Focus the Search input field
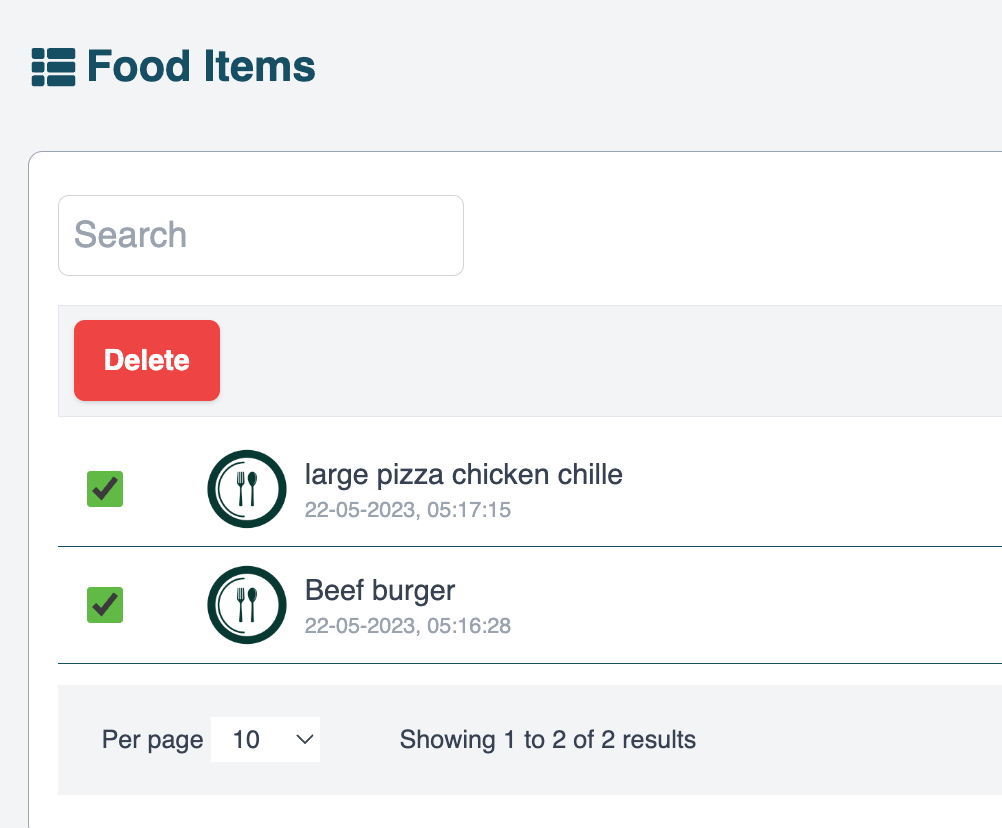 click(261, 235)
